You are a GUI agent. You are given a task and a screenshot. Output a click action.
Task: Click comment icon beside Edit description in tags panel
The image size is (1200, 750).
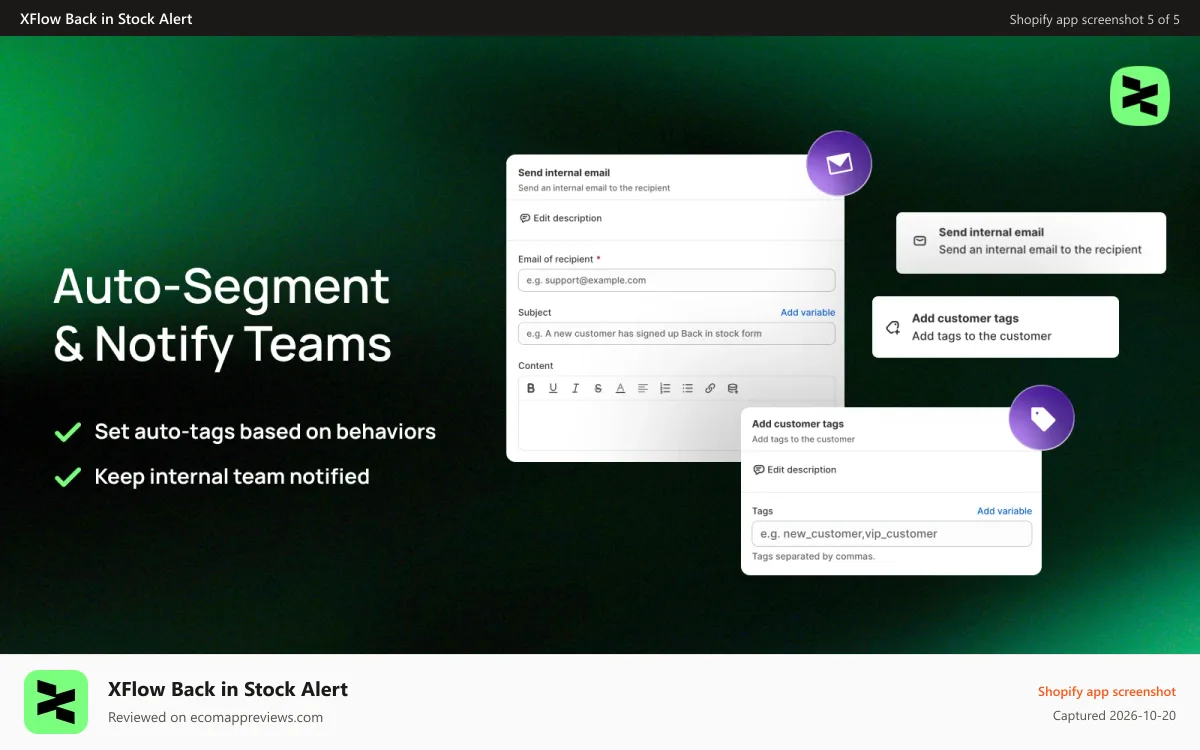click(758, 470)
